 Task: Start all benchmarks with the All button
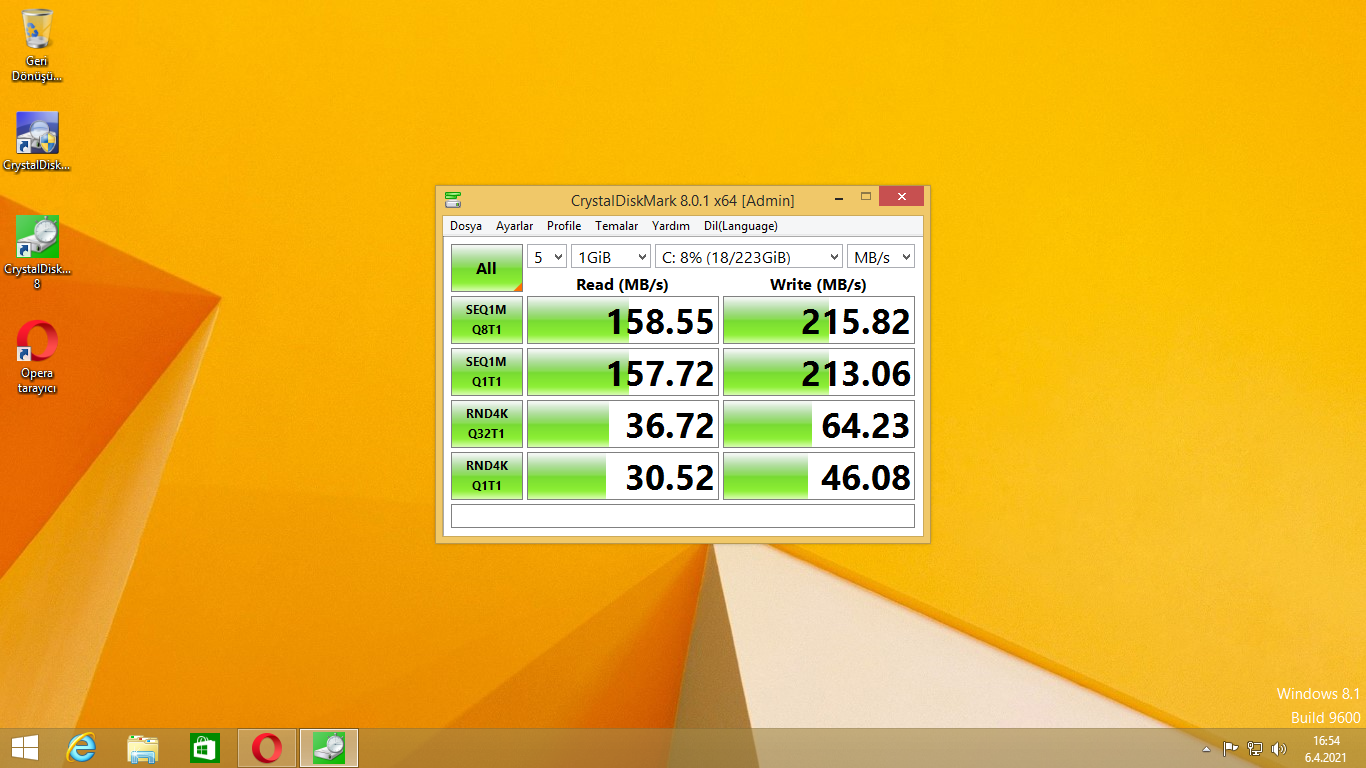point(487,268)
